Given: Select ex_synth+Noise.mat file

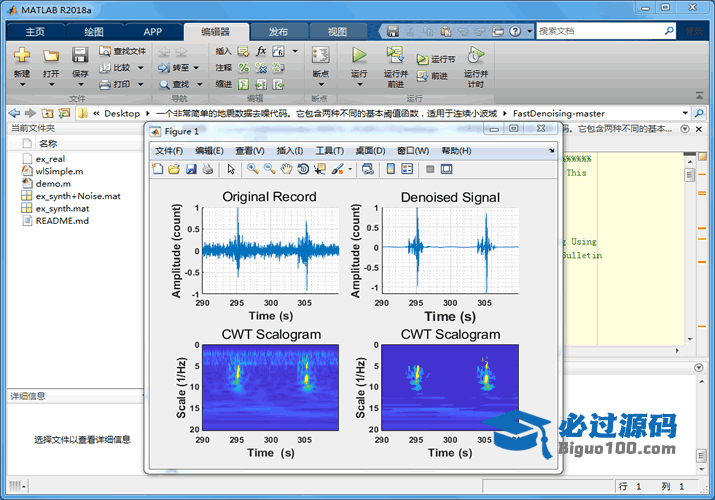Looking at the screenshot, I should coord(78,196).
